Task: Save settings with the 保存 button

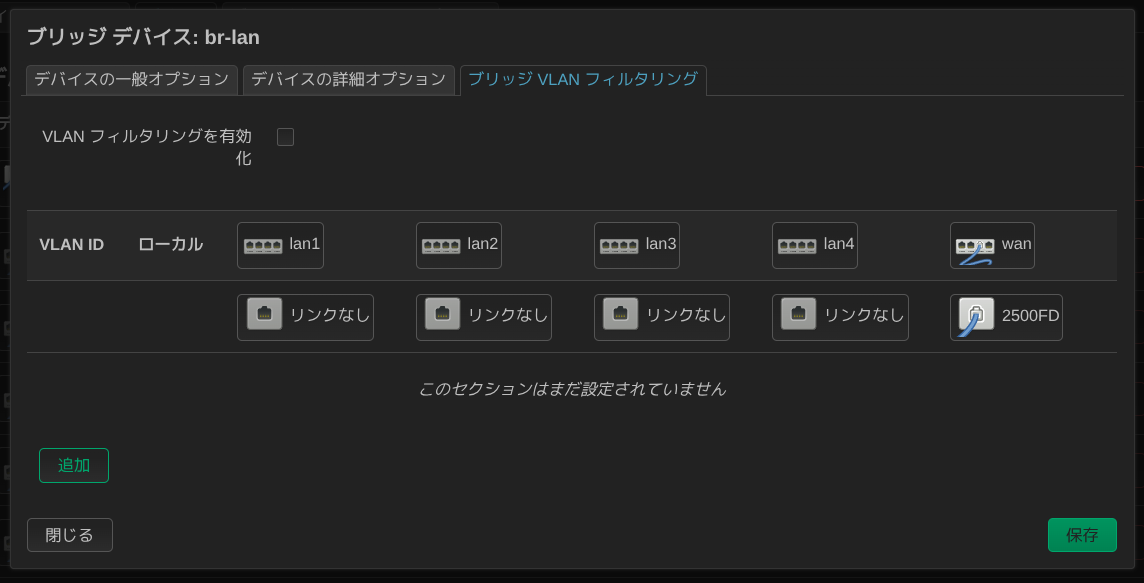Action: click(1082, 535)
